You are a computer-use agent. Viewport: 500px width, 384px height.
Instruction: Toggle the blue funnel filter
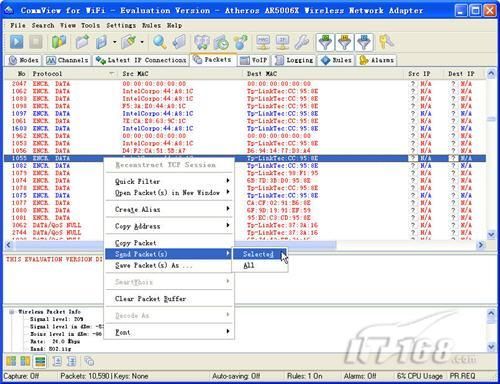(364, 42)
